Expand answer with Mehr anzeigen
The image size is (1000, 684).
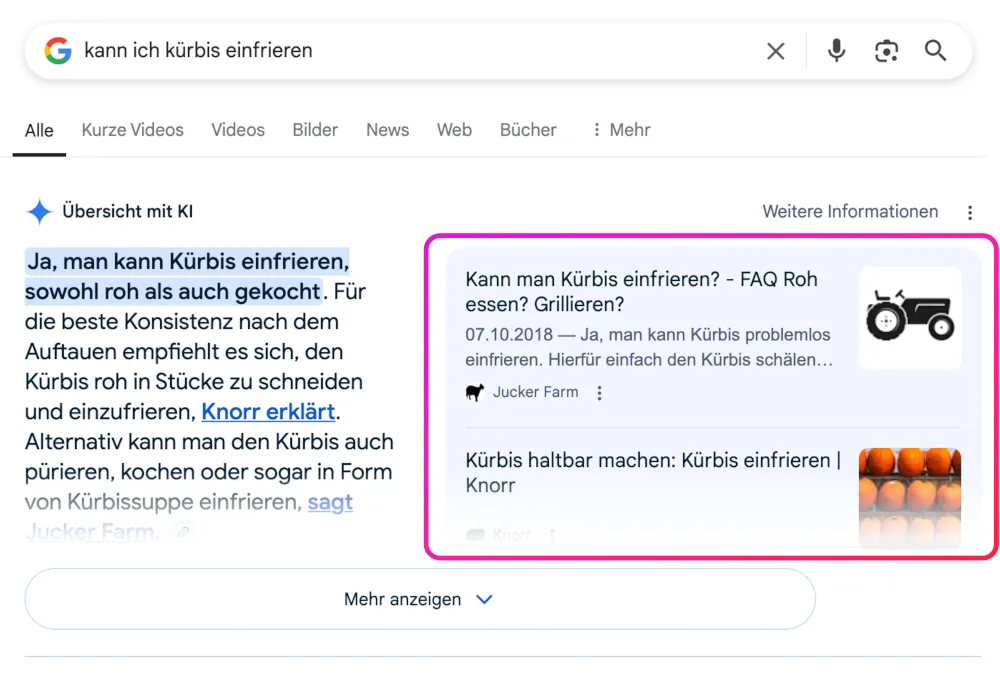[x=402, y=599]
